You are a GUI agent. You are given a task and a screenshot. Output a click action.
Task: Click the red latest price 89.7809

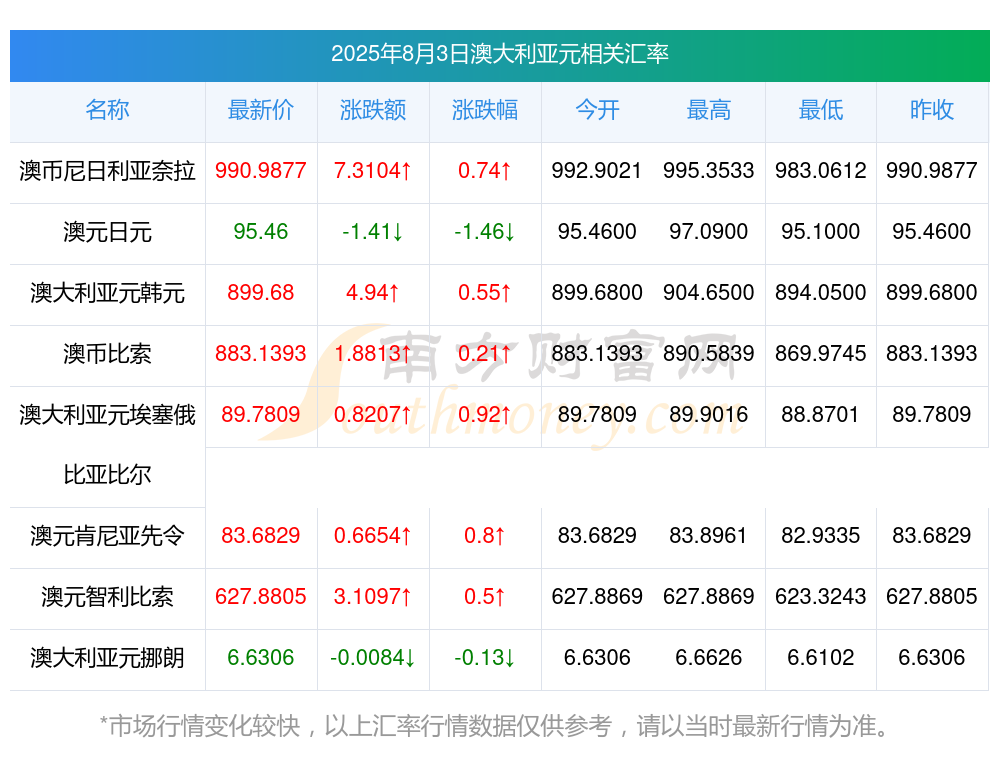261,415
